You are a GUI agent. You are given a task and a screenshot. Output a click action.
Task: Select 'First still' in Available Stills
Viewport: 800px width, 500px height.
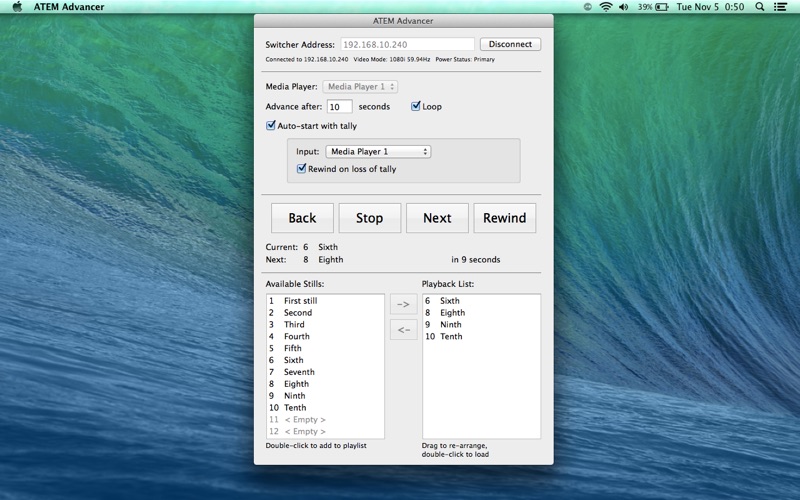(x=325, y=301)
